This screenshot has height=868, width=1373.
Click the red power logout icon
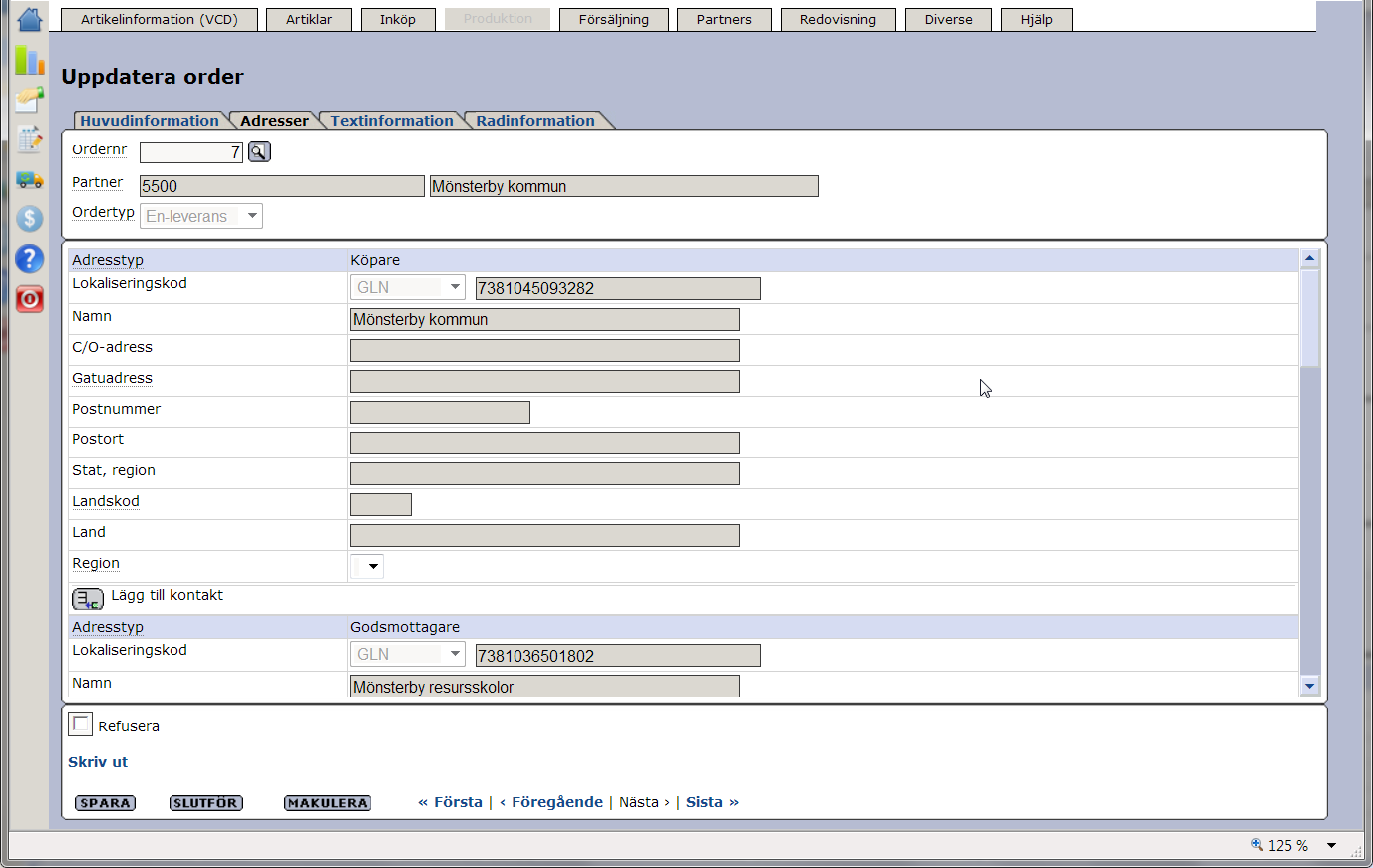(30, 299)
